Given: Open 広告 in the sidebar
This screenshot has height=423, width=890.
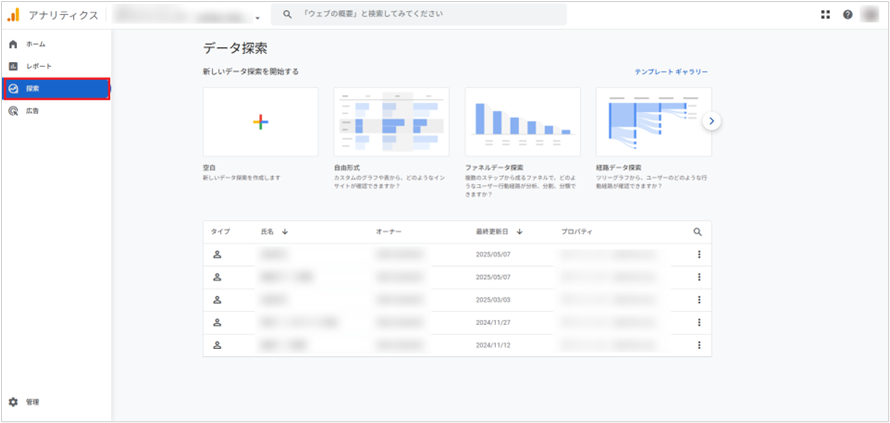Looking at the screenshot, I should click(x=56, y=111).
